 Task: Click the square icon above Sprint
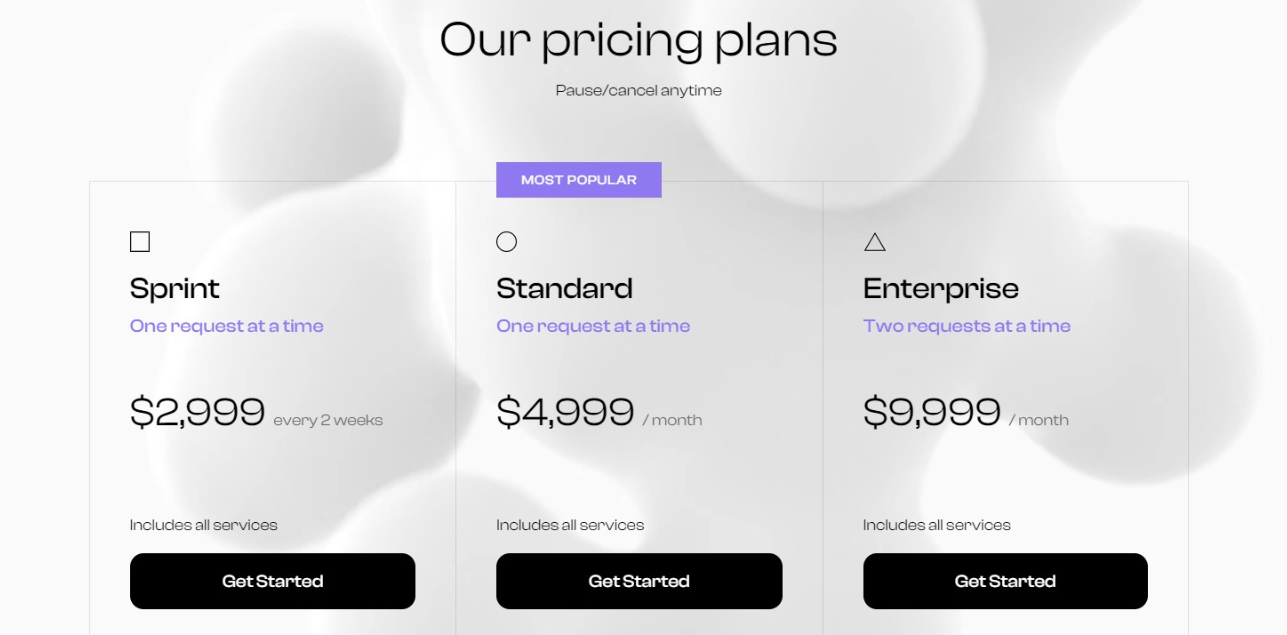140,242
